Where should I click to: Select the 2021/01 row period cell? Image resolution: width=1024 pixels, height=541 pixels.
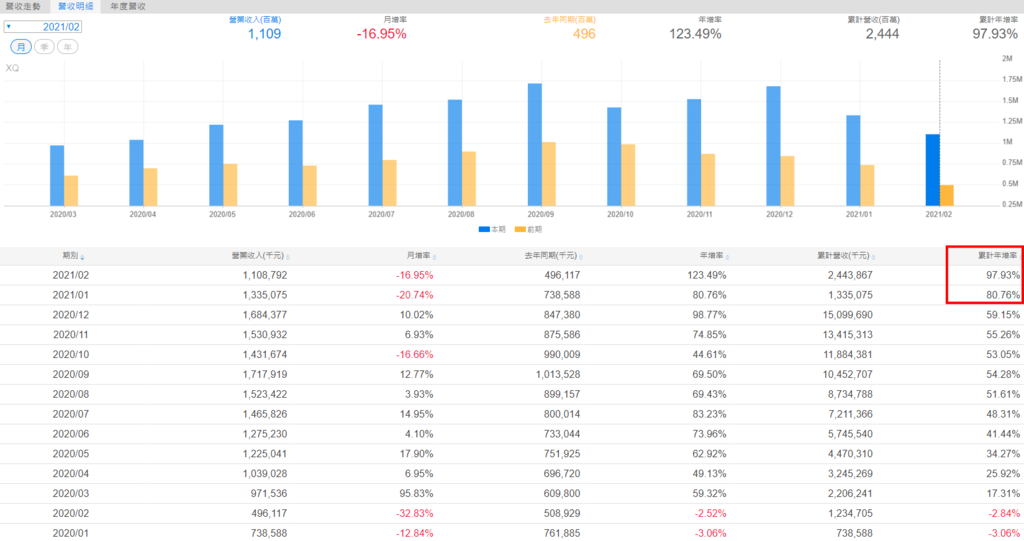coord(71,295)
